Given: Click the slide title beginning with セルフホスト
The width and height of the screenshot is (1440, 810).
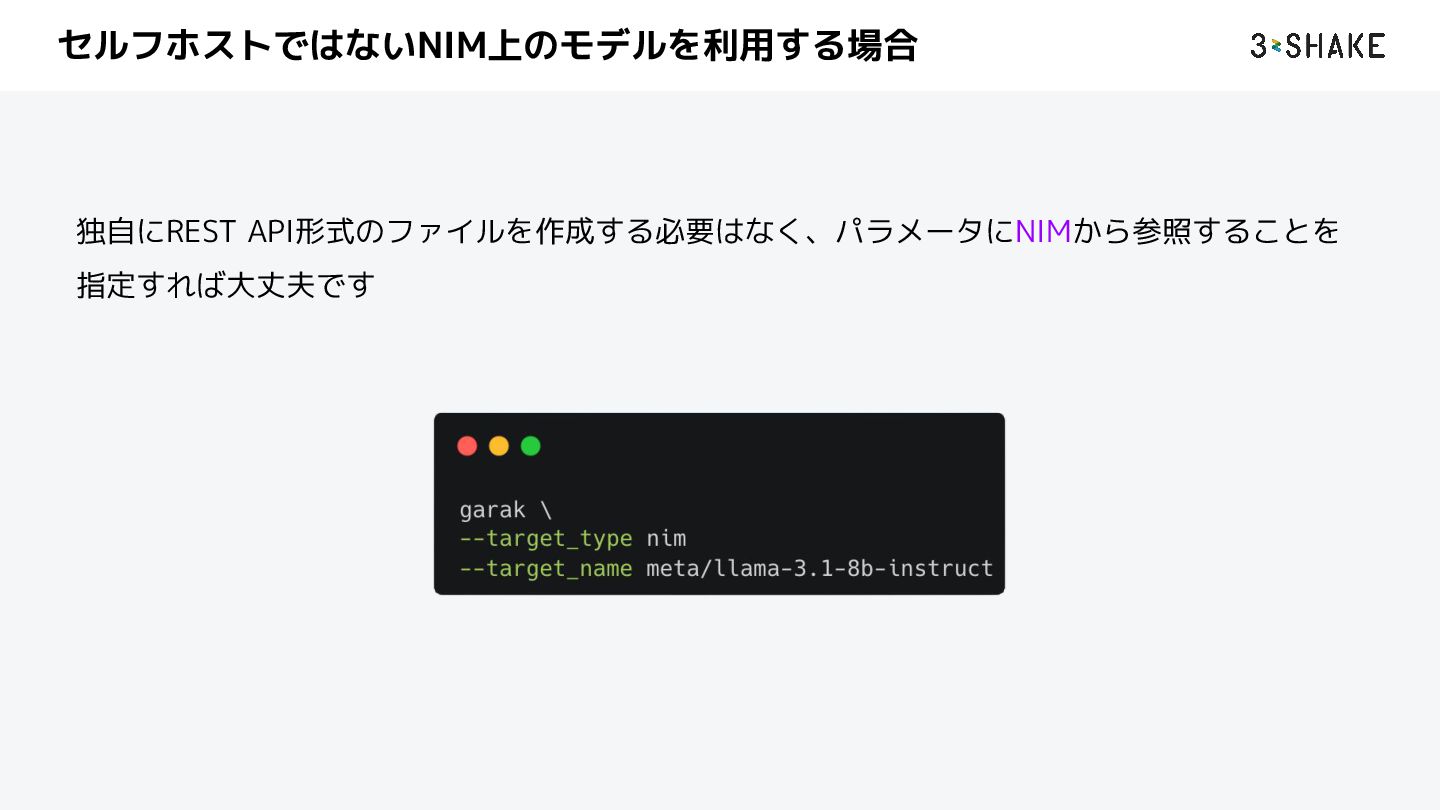Looking at the screenshot, I should 487,46.
